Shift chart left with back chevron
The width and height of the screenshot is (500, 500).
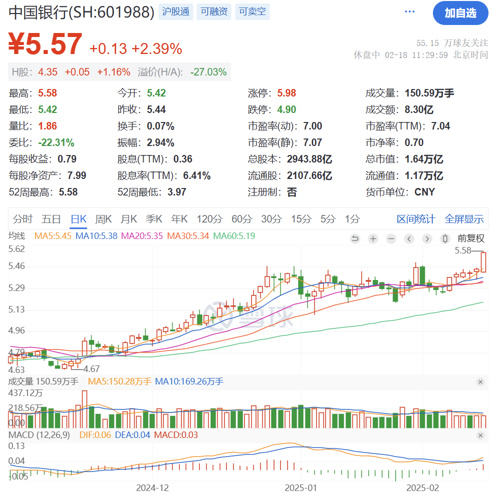point(409,239)
